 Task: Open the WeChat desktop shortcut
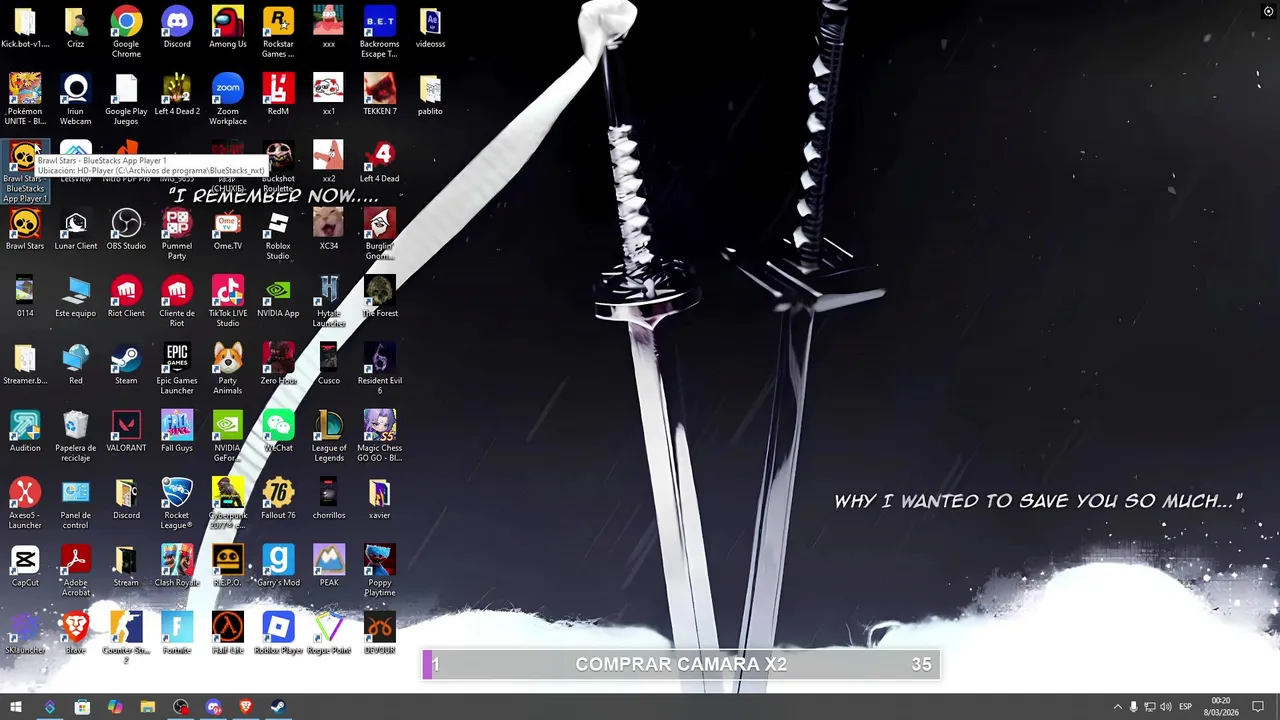278,430
